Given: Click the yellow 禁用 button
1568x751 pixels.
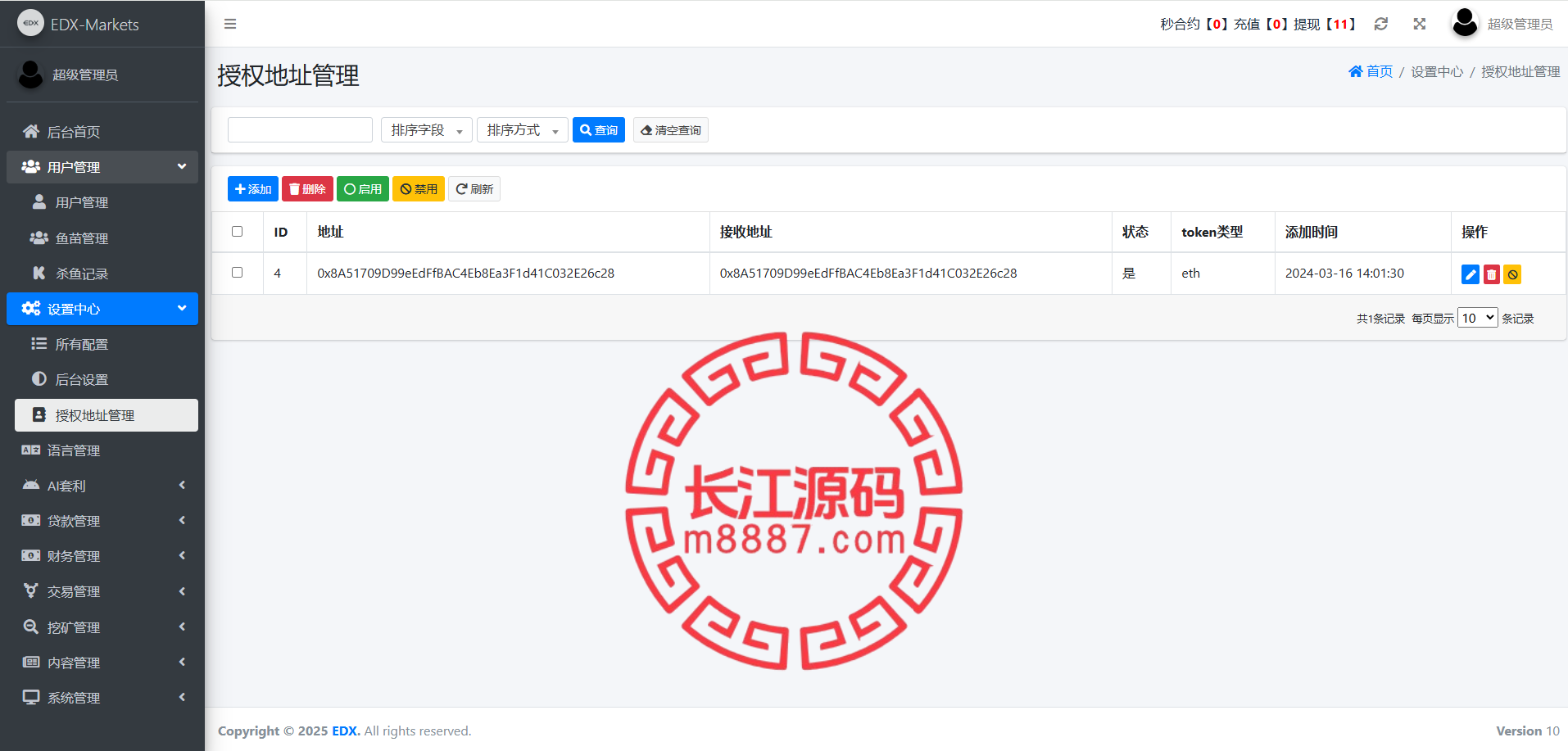Looking at the screenshot, I should pos(419,189).
